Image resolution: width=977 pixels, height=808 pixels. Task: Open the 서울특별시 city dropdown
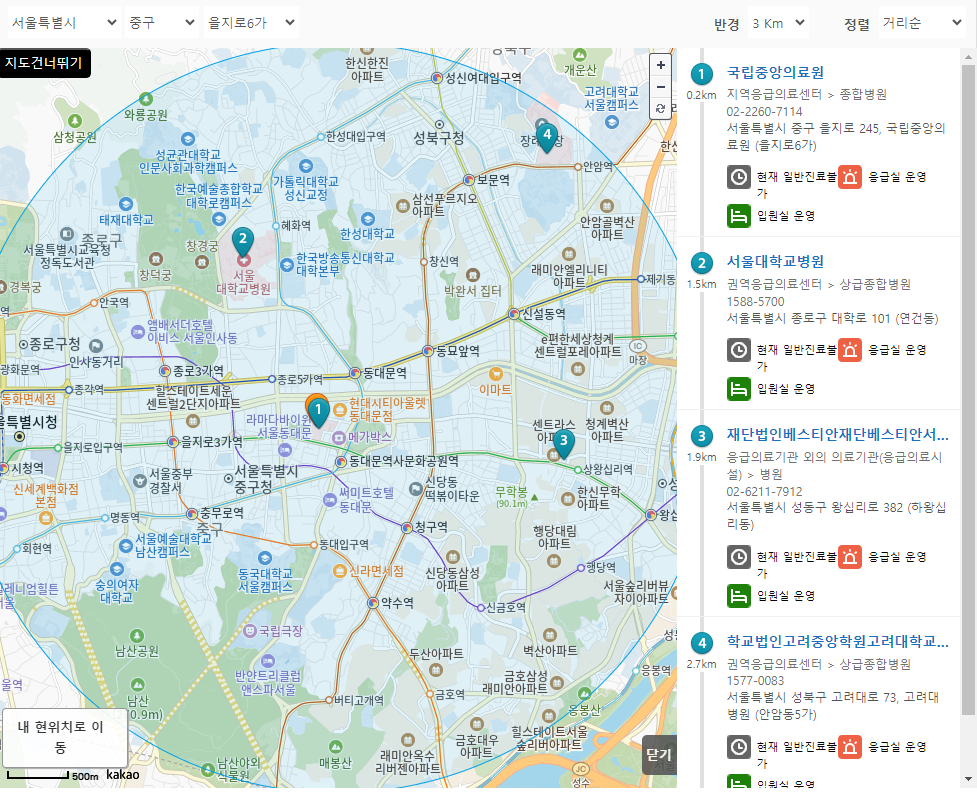point(64,23)
